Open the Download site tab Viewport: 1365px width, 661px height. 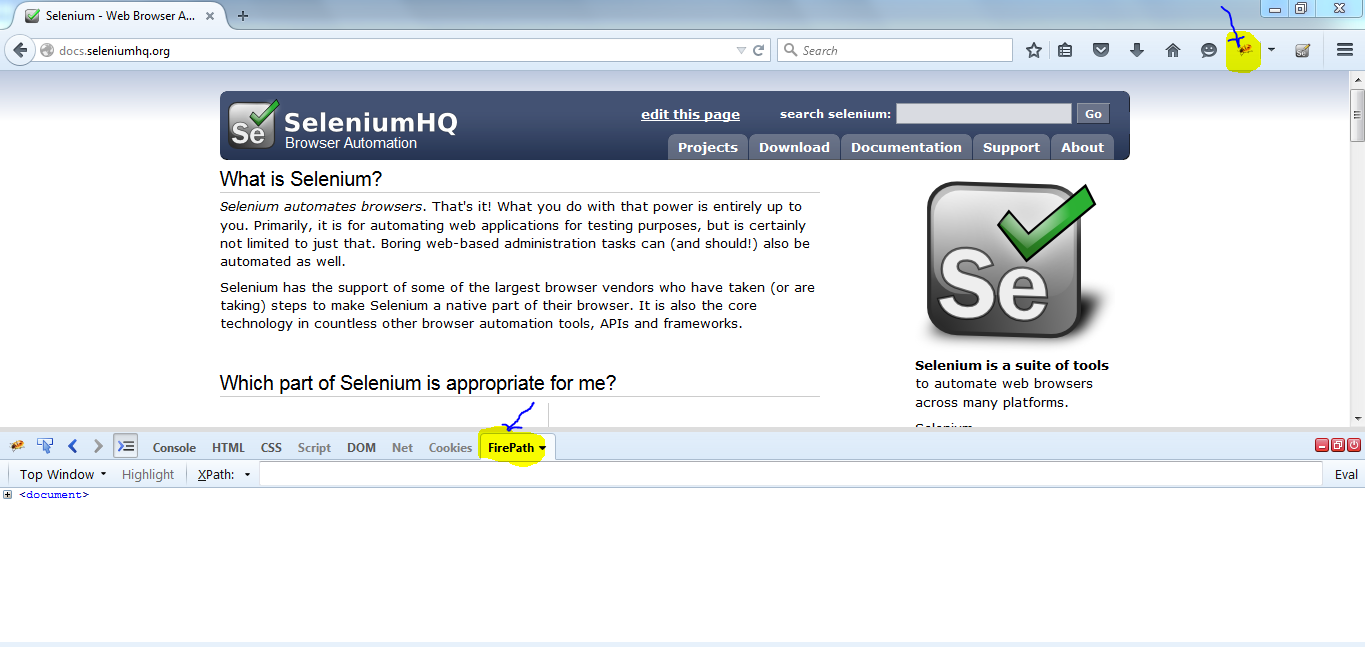(x=794, y=147)
